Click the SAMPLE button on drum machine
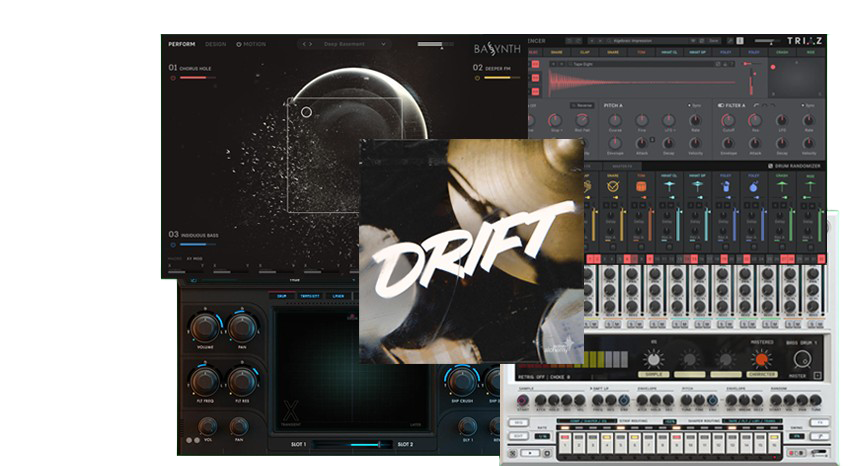Image resolution: width=848 pixels, height=466 pixels. [x=654, y=374]
